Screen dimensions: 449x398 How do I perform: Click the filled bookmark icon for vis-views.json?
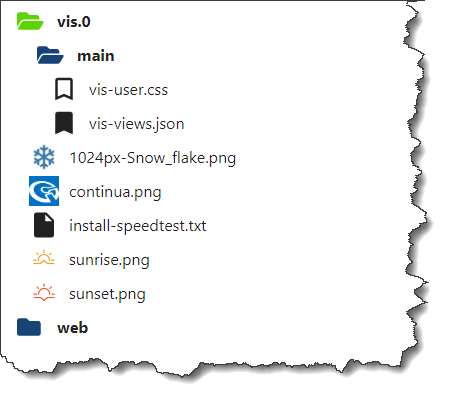click(64, 123)
